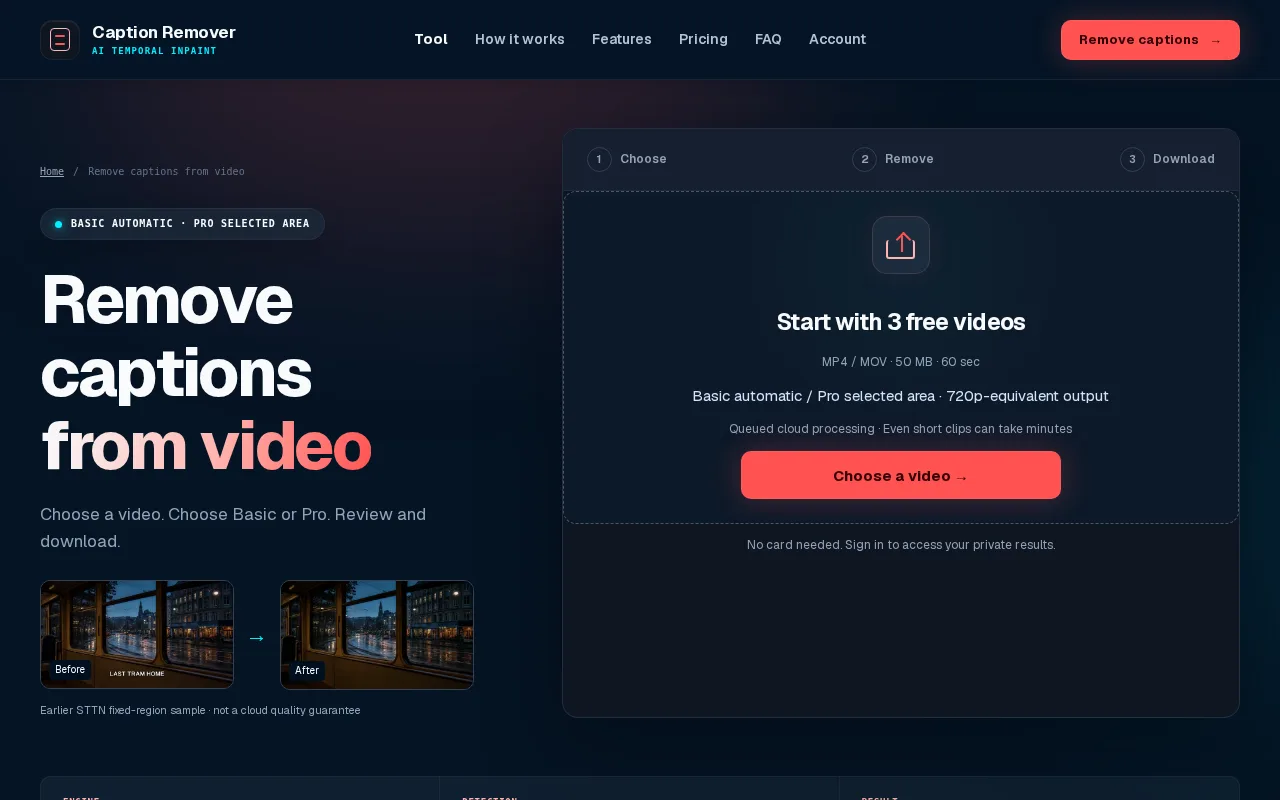Click the Remove captions header button
Viewport: 1280px width, 800px height.
click(1150, 40)
